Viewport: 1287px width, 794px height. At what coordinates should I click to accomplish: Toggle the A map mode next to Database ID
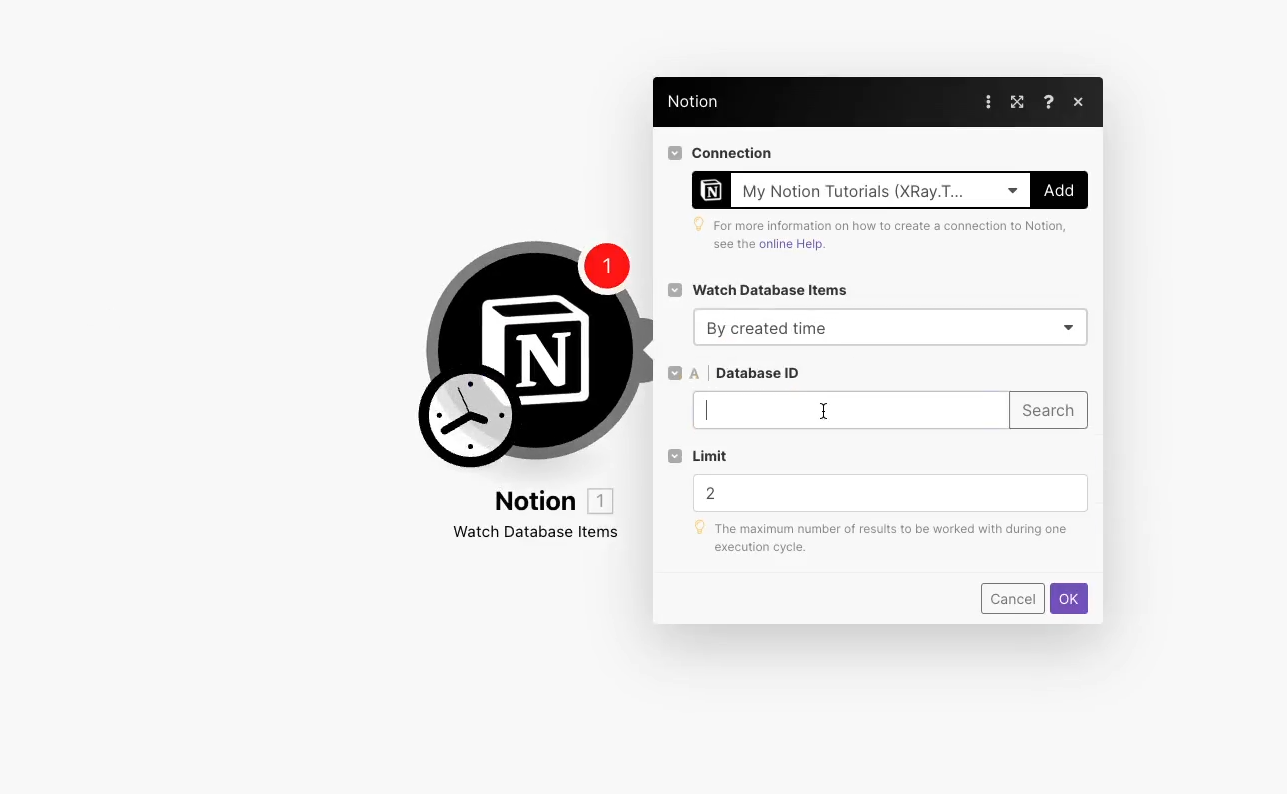(x=694, y=374)
